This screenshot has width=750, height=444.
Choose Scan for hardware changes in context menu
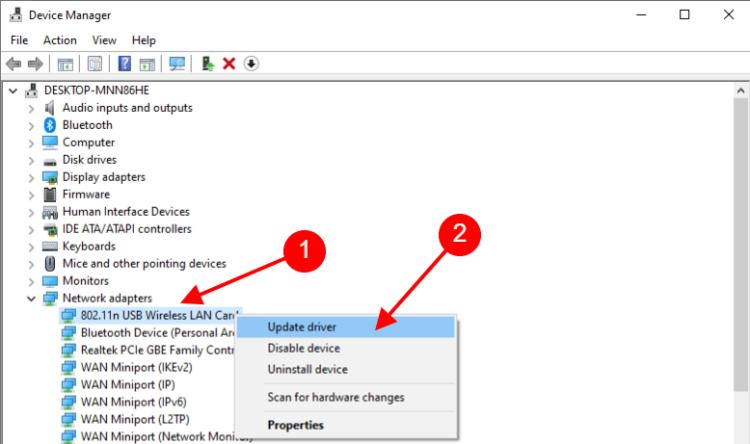[x=346, y=397]
